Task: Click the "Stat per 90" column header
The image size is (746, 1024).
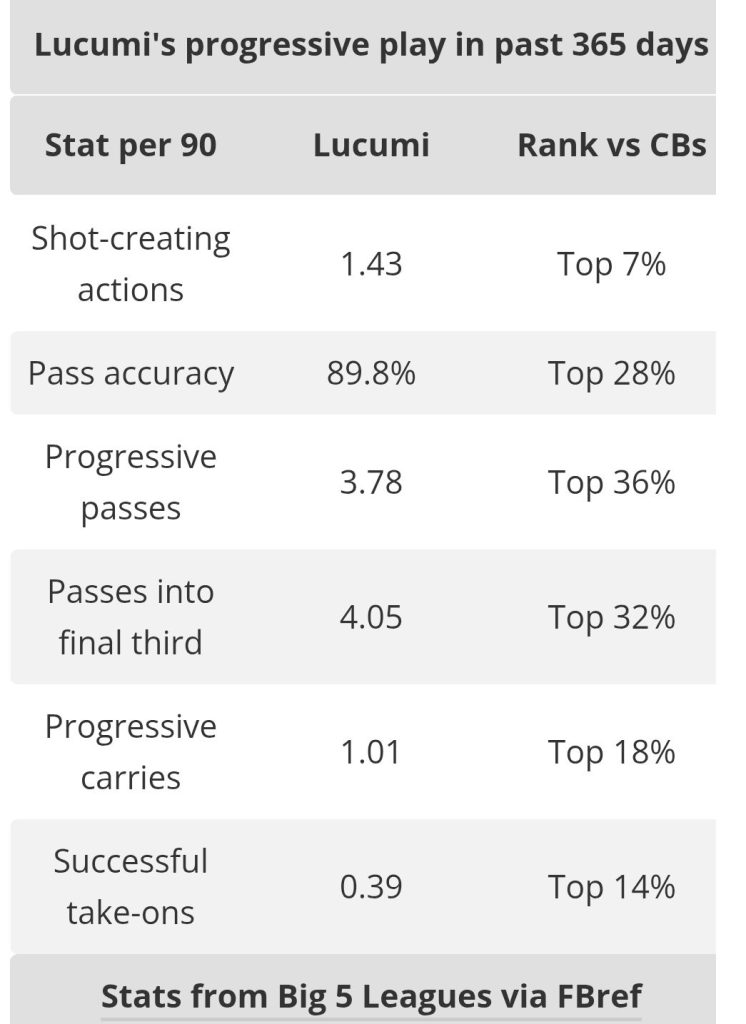Action: pos(130,145)
